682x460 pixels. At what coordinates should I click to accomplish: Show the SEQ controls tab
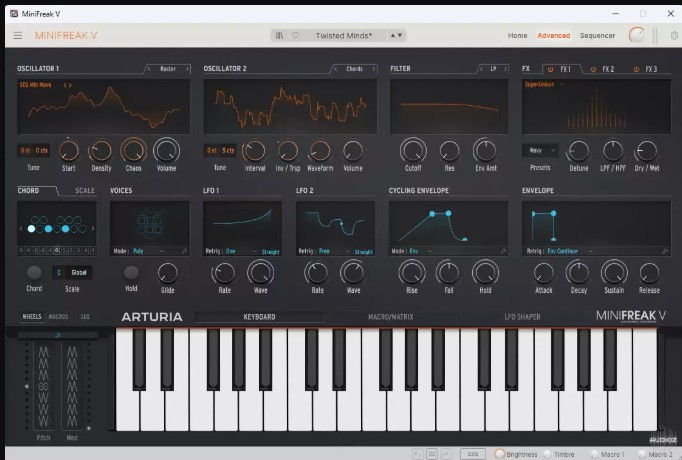click(x=85, y=317)
